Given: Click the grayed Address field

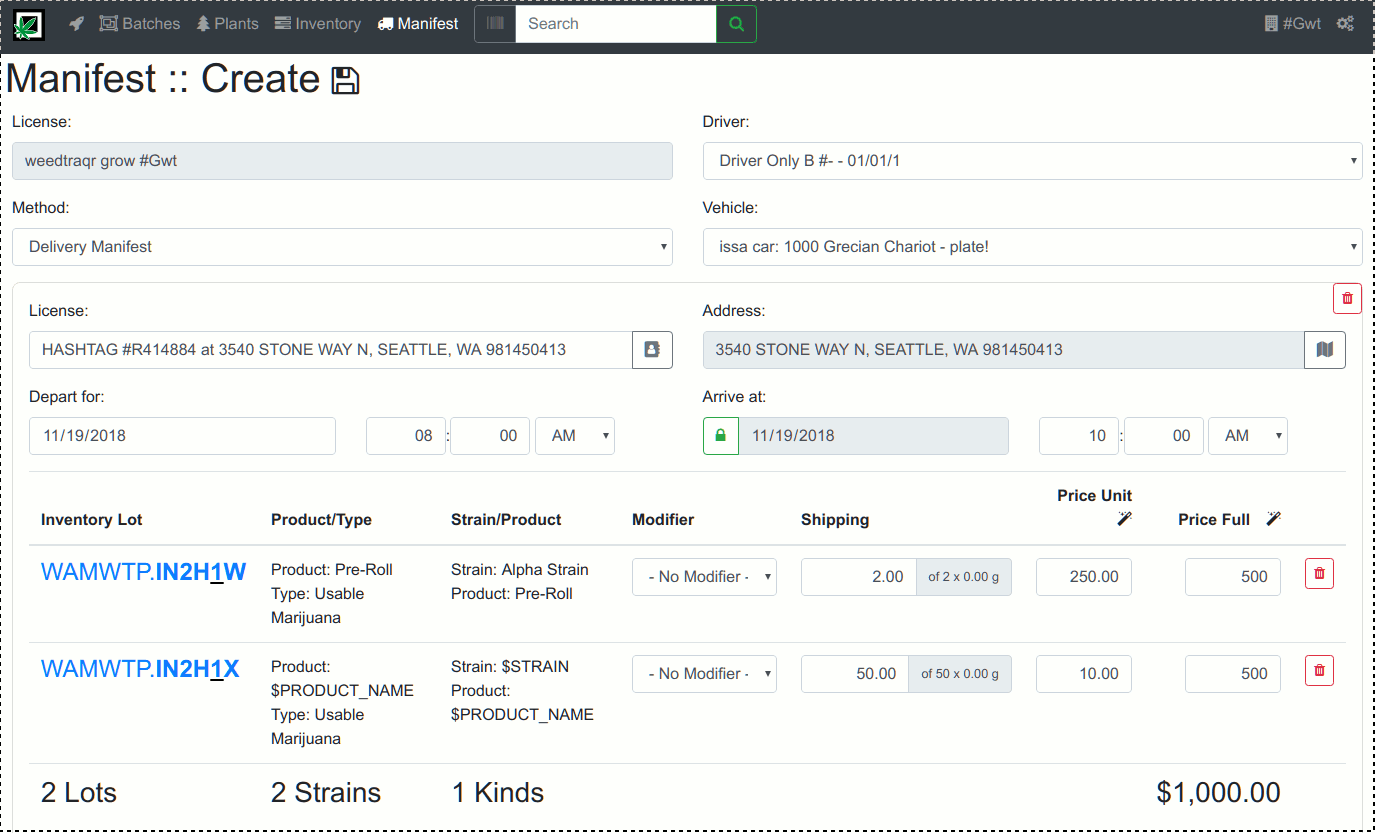Looking at the screenshot, I should pyautogui.click(x=1004, y=350).
